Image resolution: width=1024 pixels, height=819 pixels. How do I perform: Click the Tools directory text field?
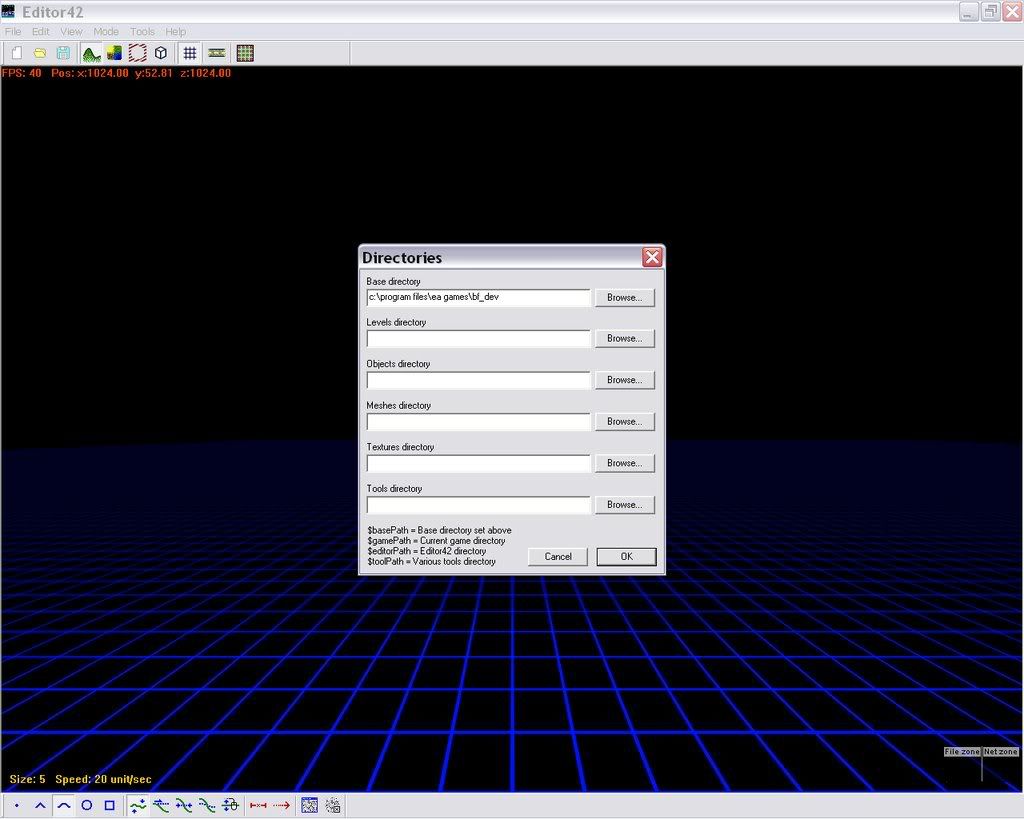tap(478, 505)
